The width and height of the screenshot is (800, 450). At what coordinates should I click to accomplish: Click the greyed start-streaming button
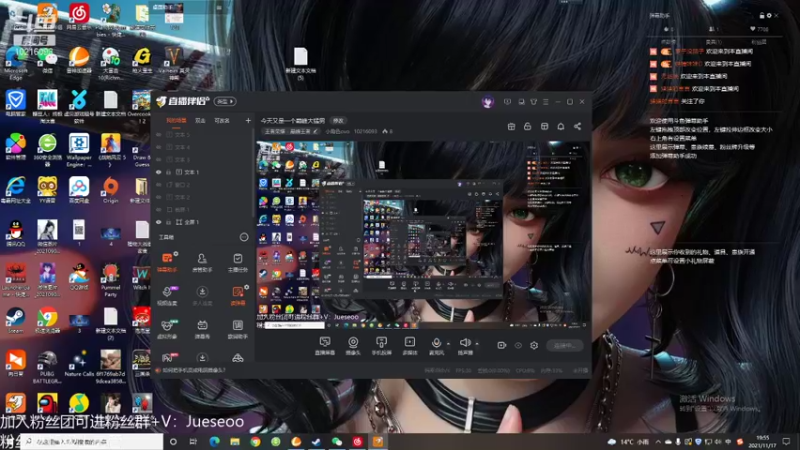[564, 345]
